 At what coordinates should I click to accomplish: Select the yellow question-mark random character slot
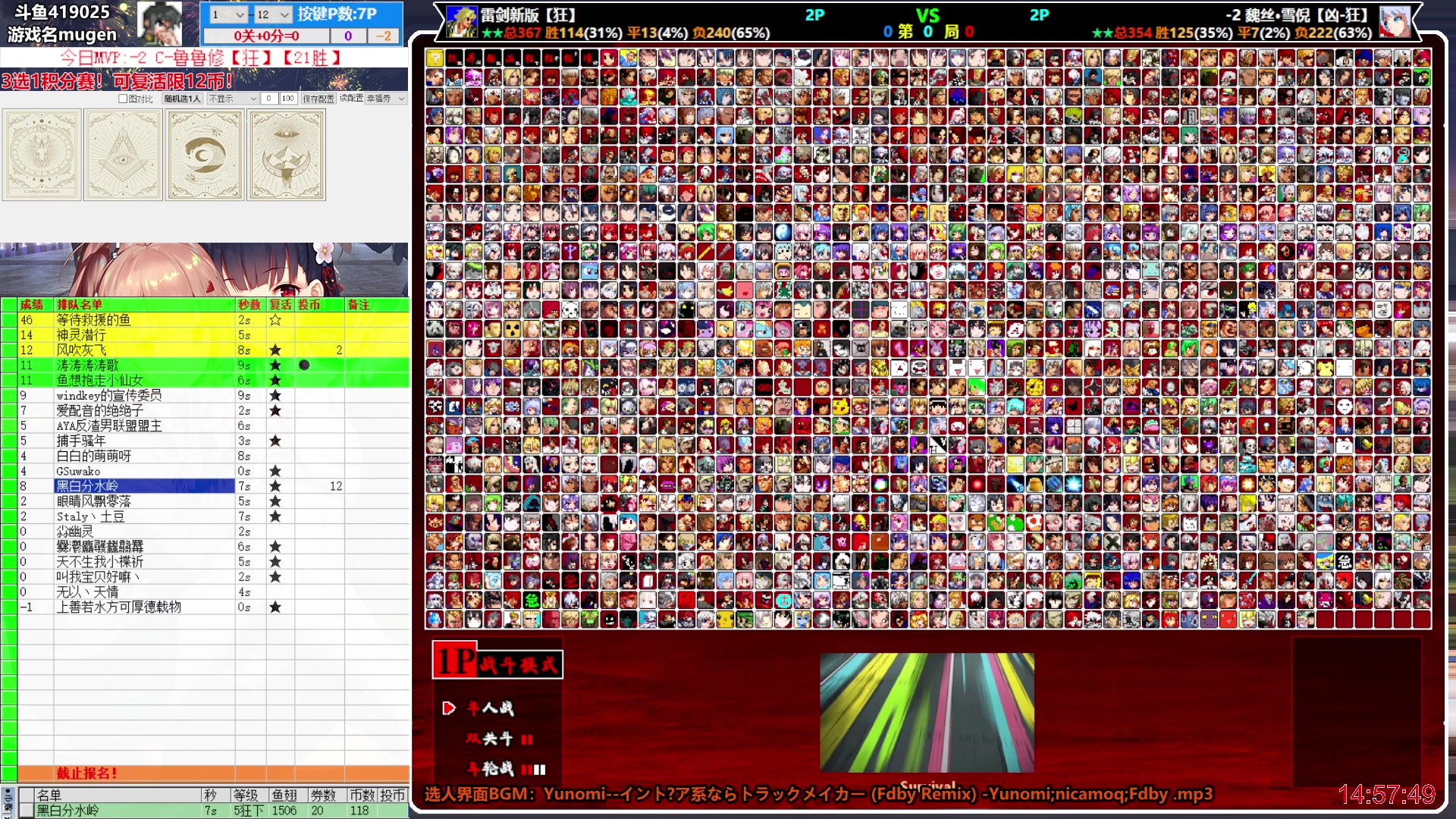pos(435,58)
